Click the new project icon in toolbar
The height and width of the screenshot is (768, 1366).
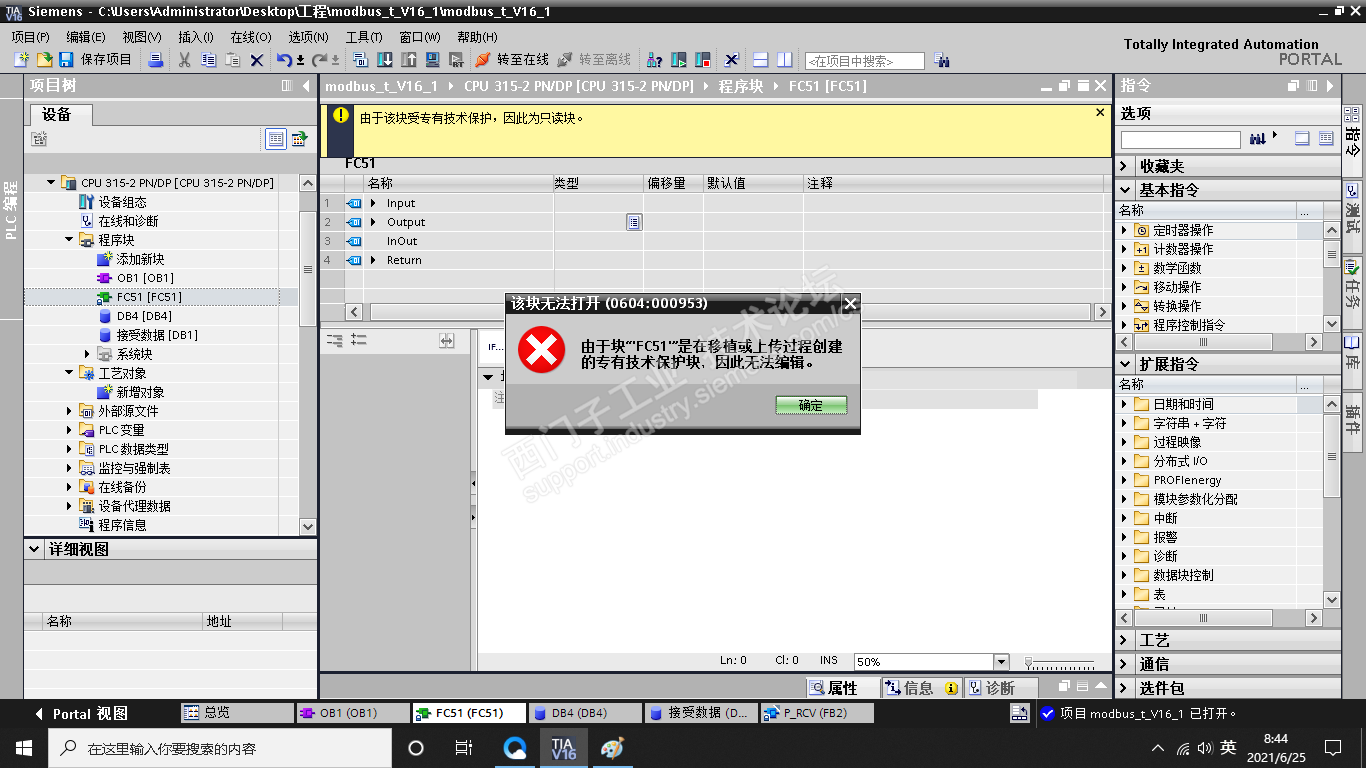click(21, 60)
